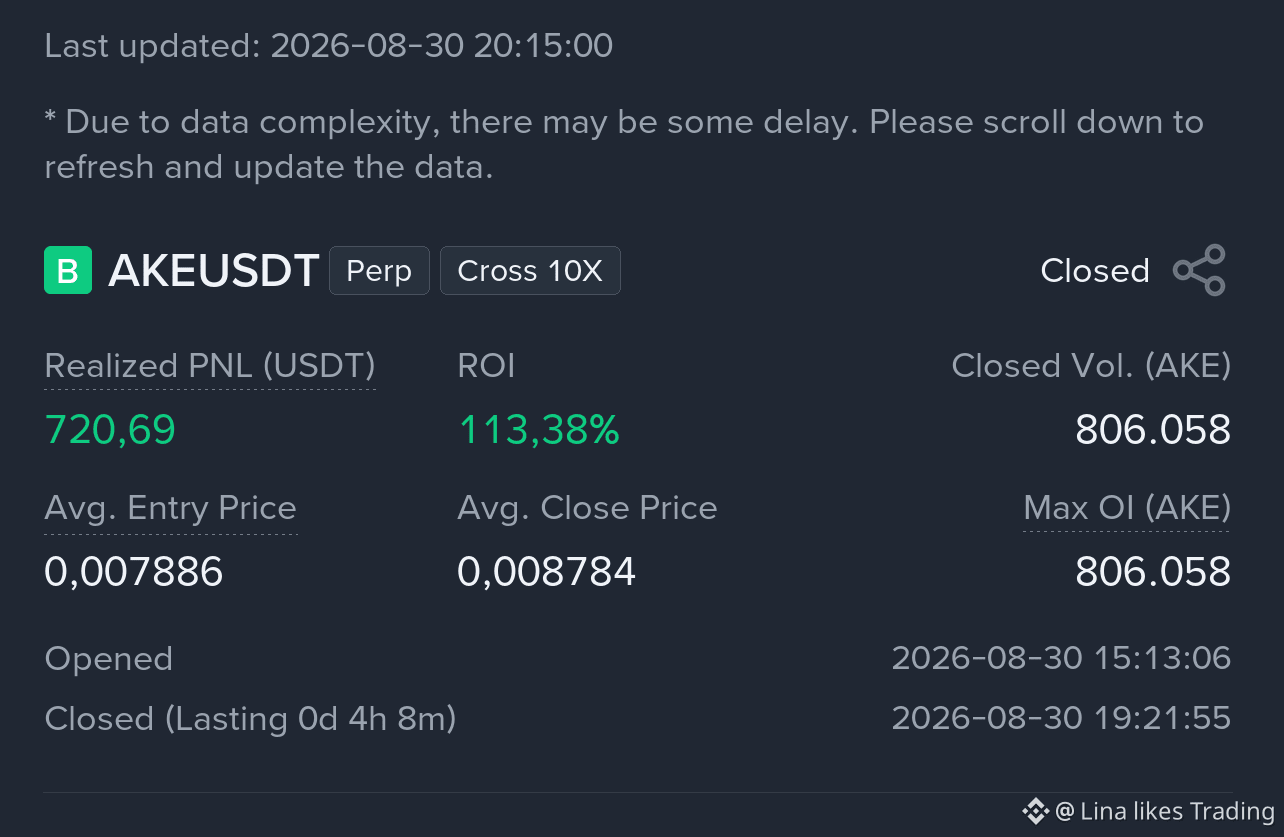The height and width of the screenshot is (837, 1284).
Task: Click the 113,38% ROI value
Action: [538, 430]
